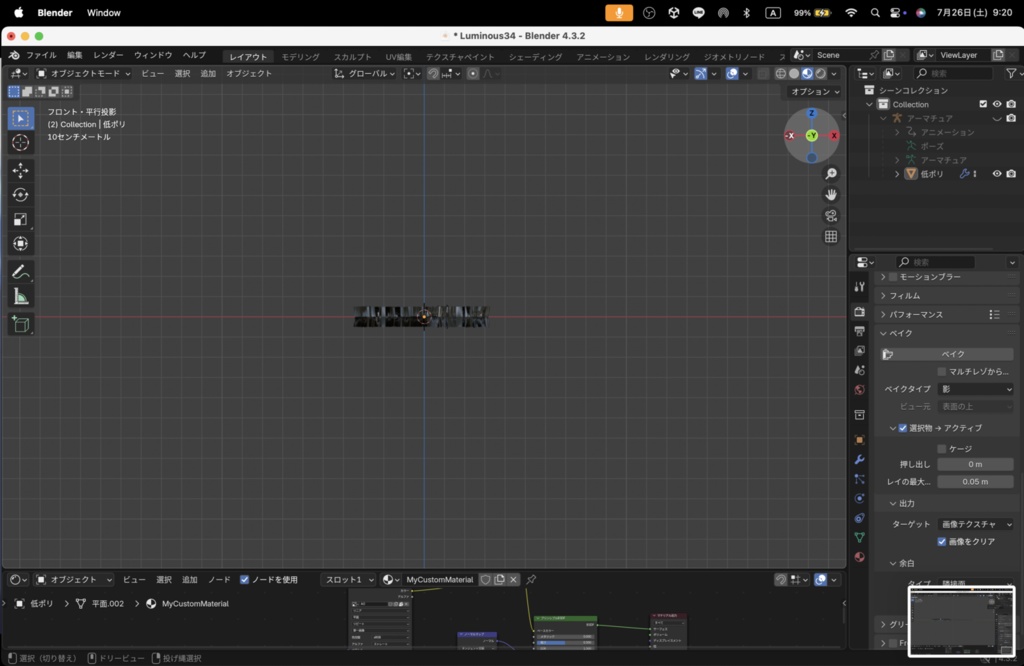The image size is (1024, 666).
Task: Select the Select Box tool
Action: coord(20,118)
